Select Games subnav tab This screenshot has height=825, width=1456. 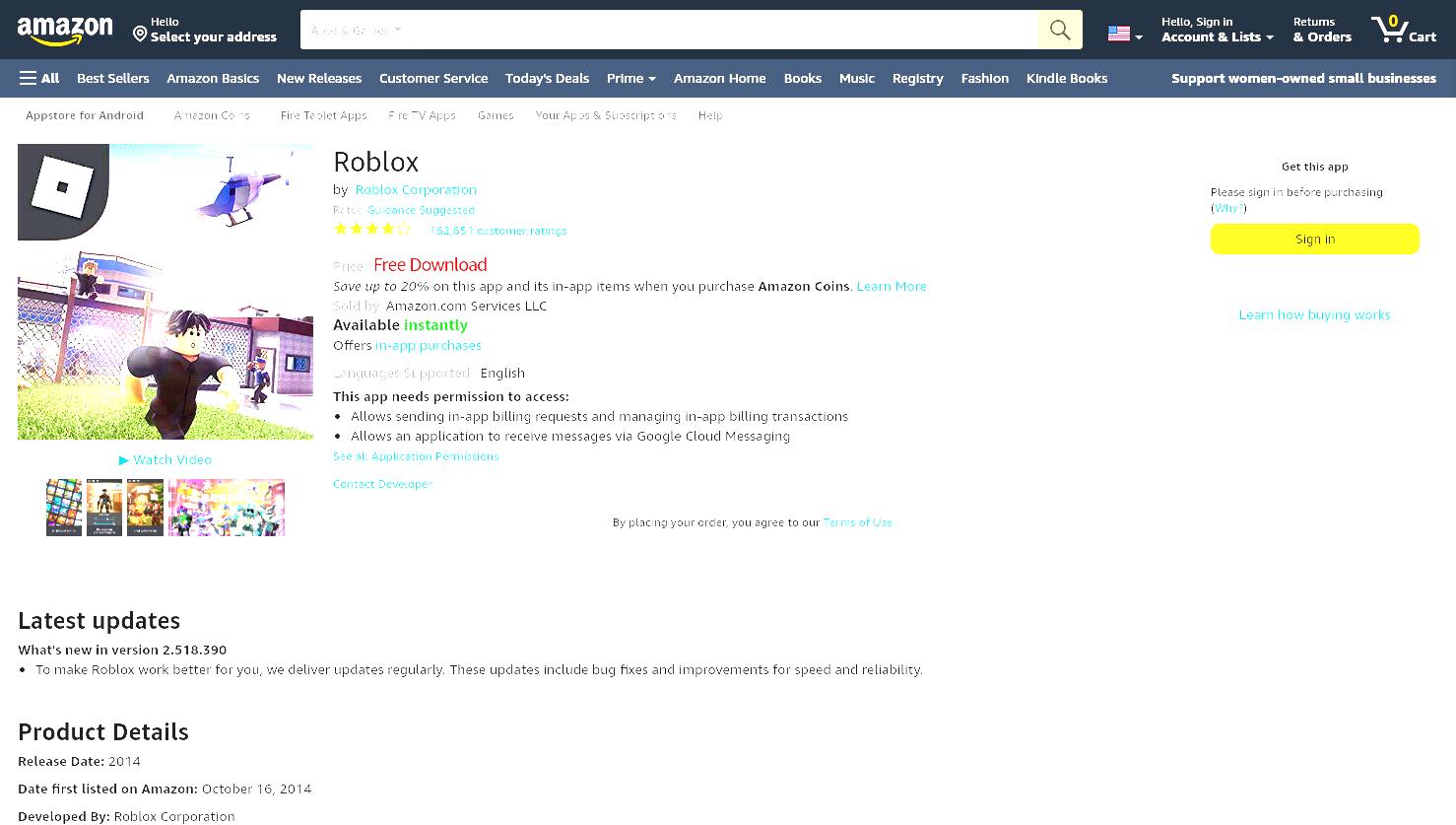[x=496, y=115]
